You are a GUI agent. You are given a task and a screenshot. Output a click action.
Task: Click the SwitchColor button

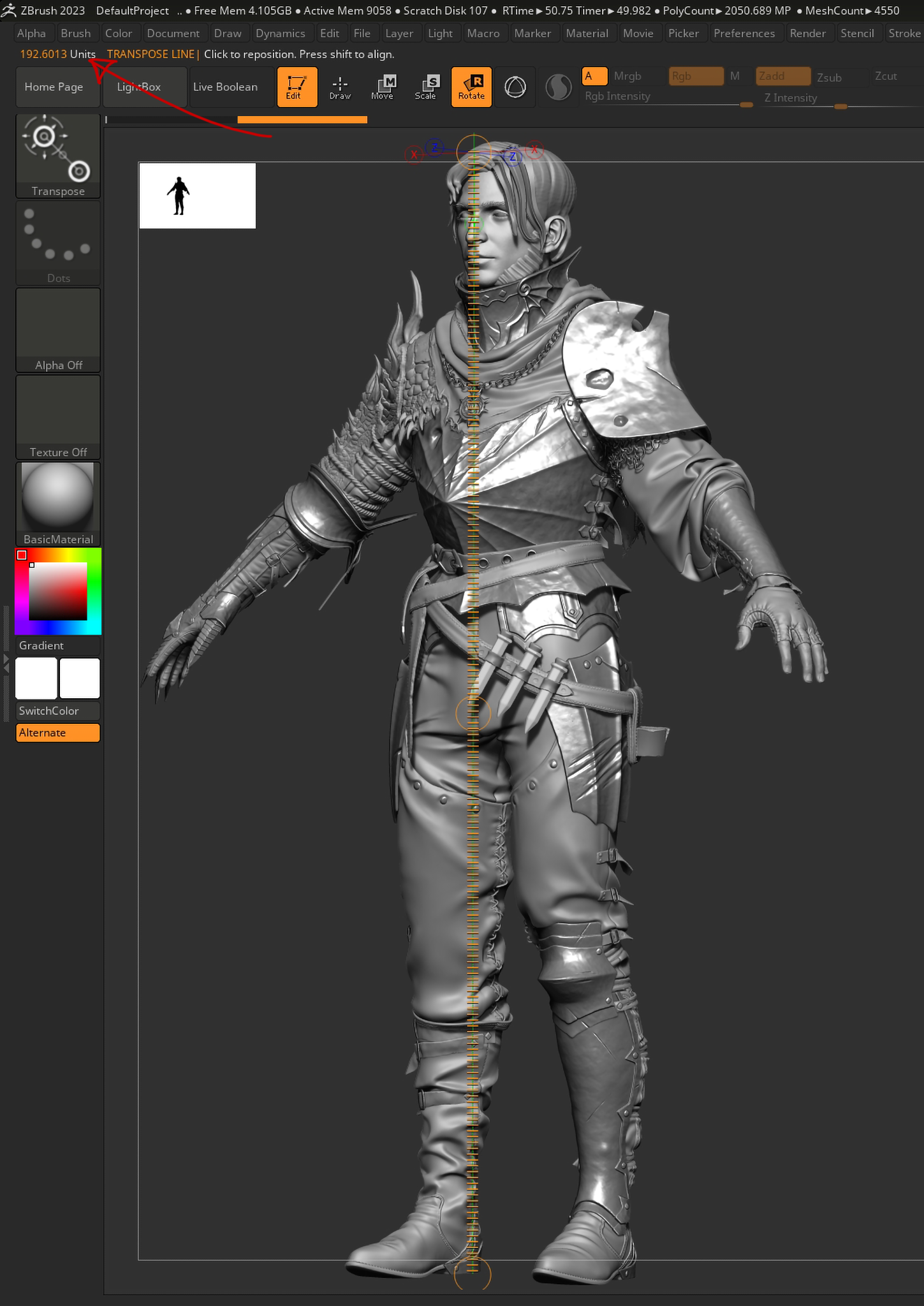tap(58, 711)
